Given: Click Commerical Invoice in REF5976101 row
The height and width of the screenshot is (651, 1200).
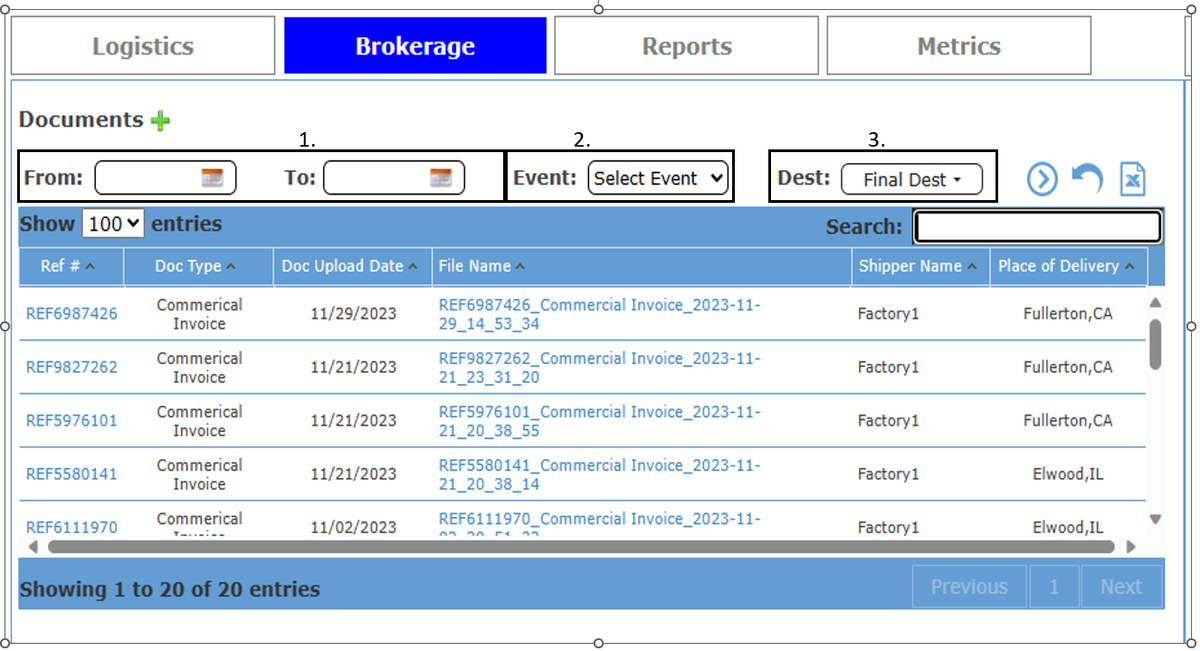Looking at the screenshot, I should click(199, 421).
